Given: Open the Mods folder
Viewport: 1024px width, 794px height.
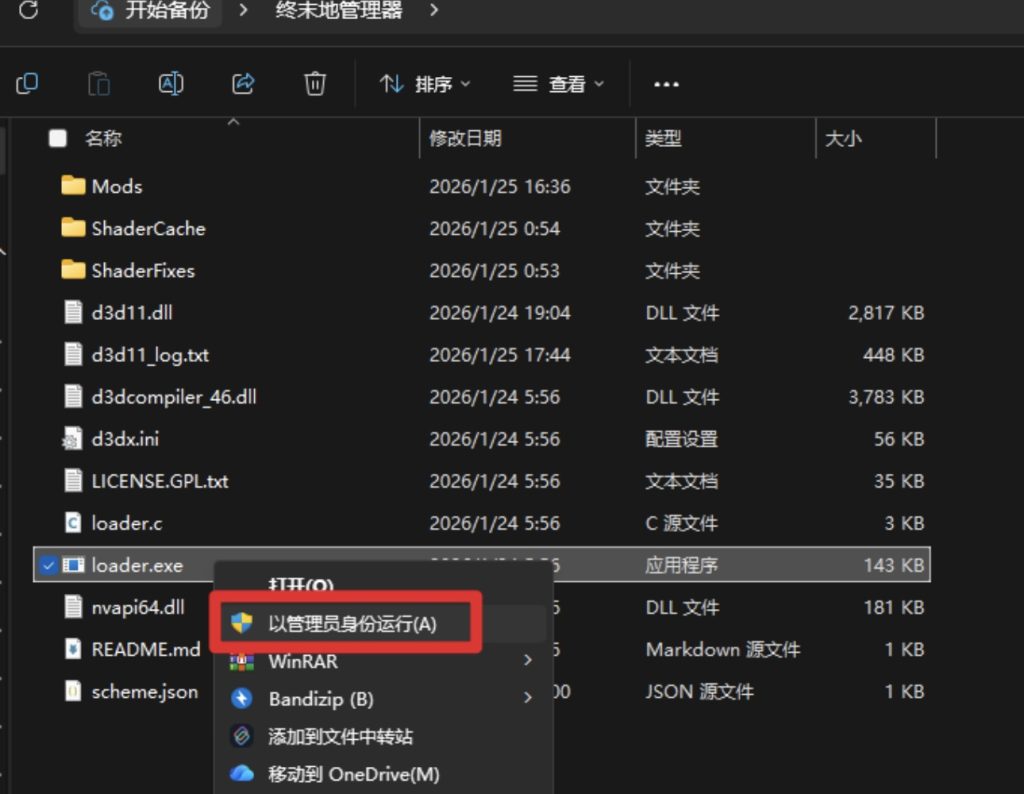Looking at the screenshot, I should (116, 187).
